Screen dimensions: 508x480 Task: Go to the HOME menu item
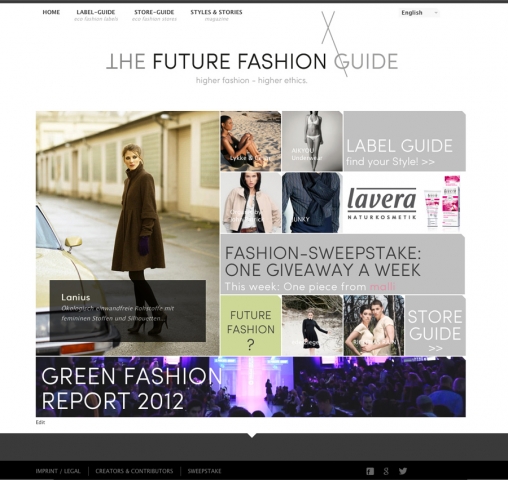click(x=51, y=12)
